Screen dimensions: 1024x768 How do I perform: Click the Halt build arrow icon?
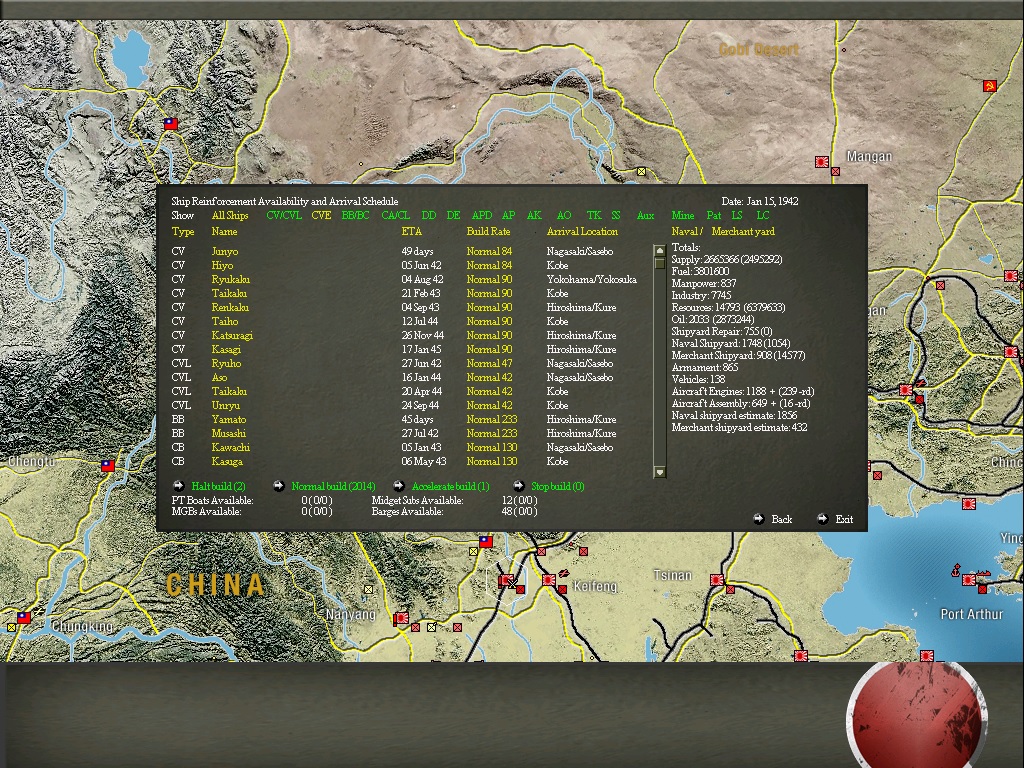pyautogui.click(x=178, y=485)
